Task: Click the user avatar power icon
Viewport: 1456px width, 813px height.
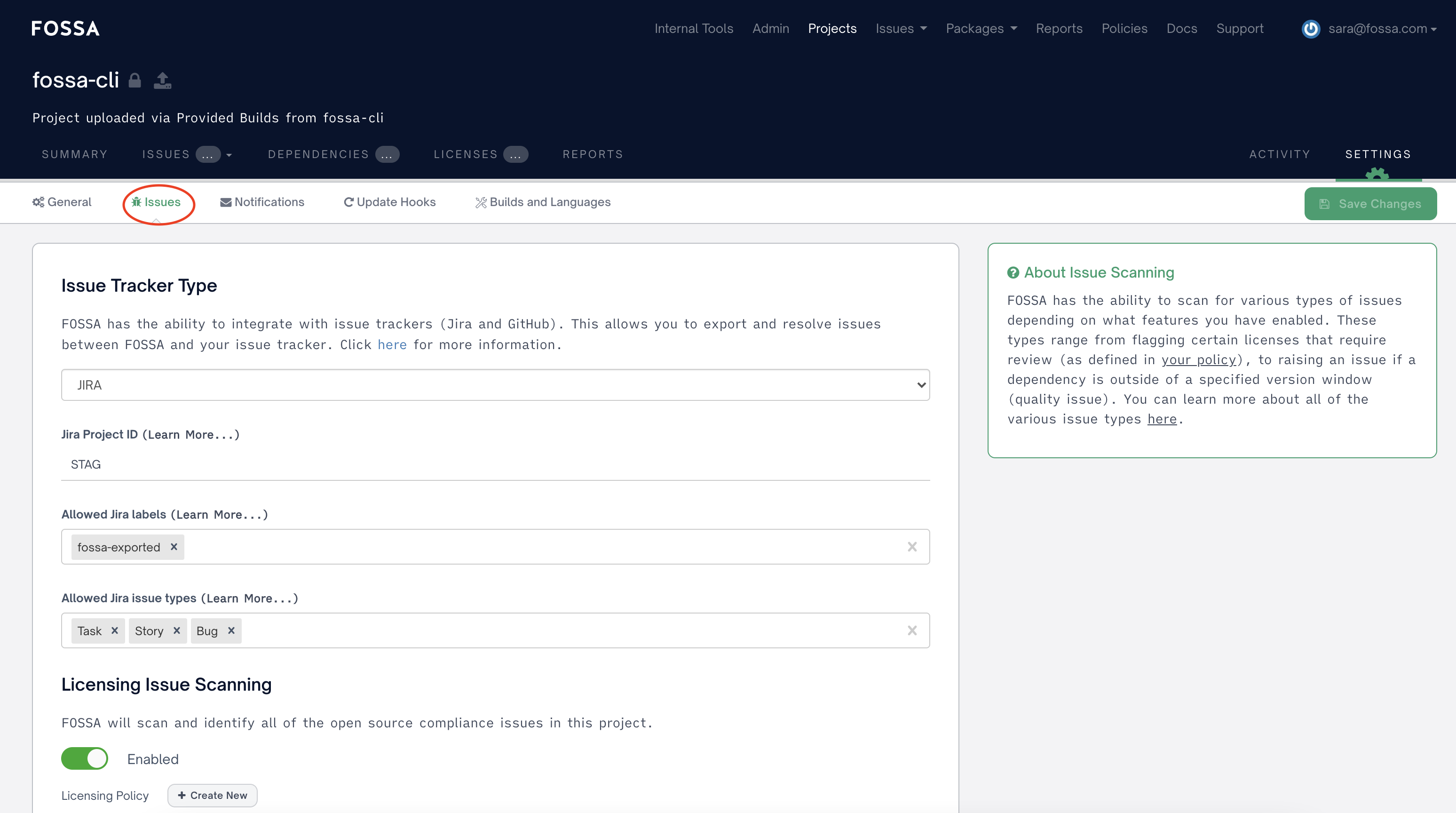Action: (x=1310, y=29)
